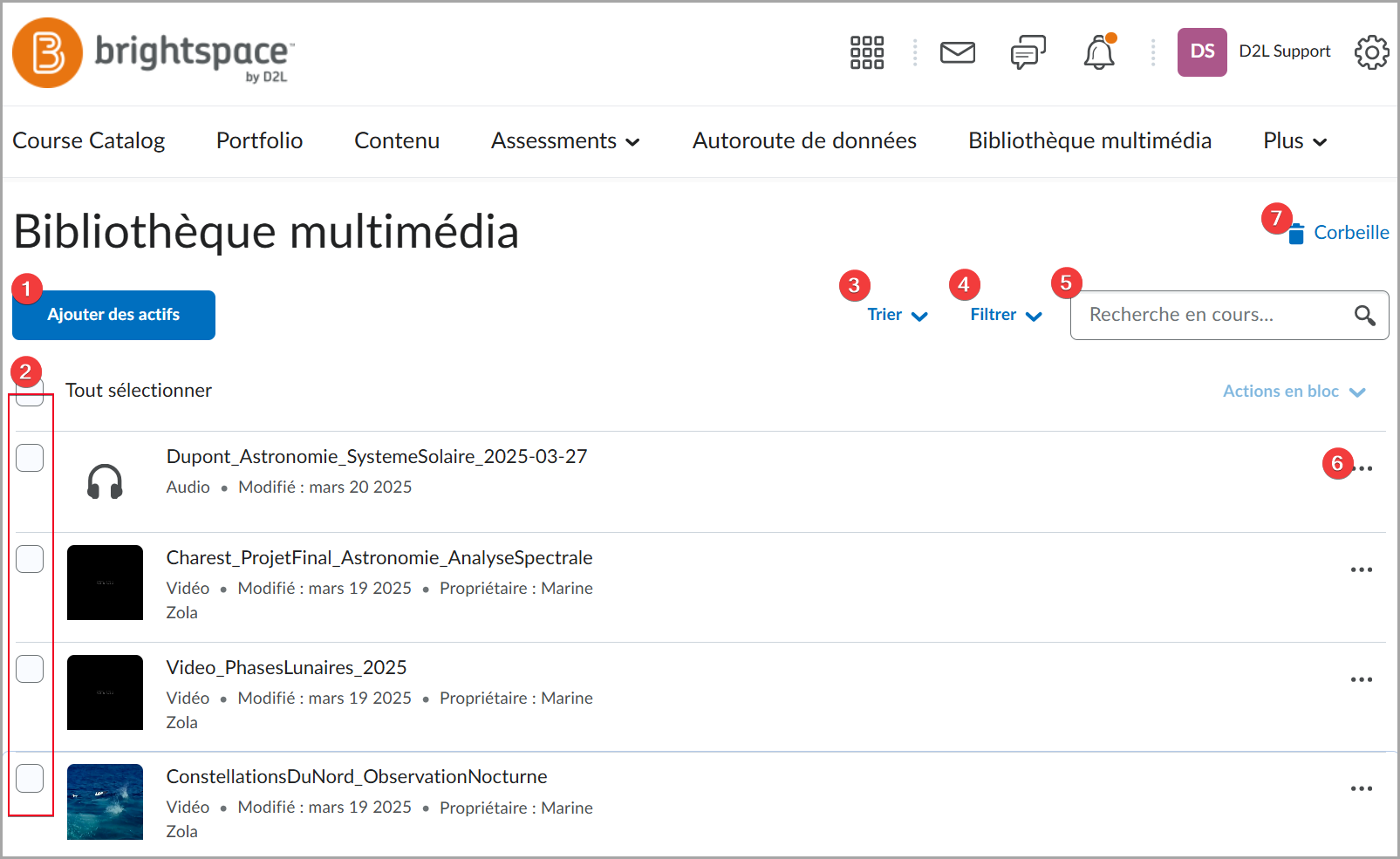Open the course selector grid icon
The image size is (1400, 859).
click(x=867, y=52)
